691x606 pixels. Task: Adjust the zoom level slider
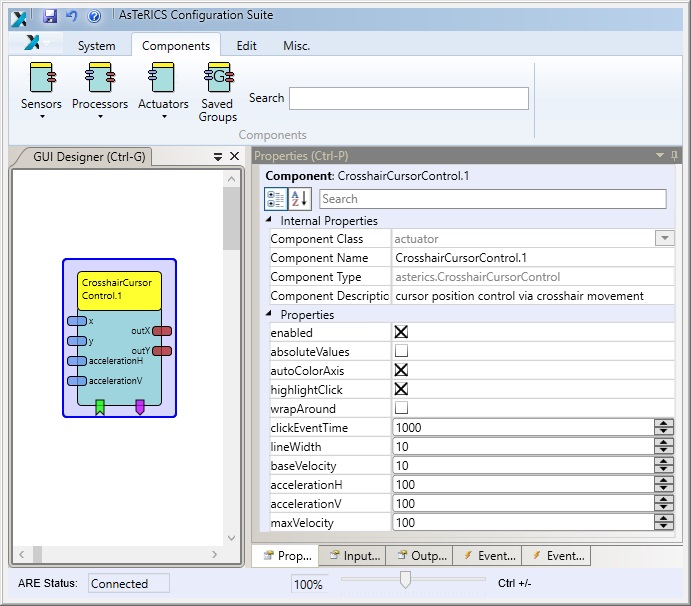point(405,580)
